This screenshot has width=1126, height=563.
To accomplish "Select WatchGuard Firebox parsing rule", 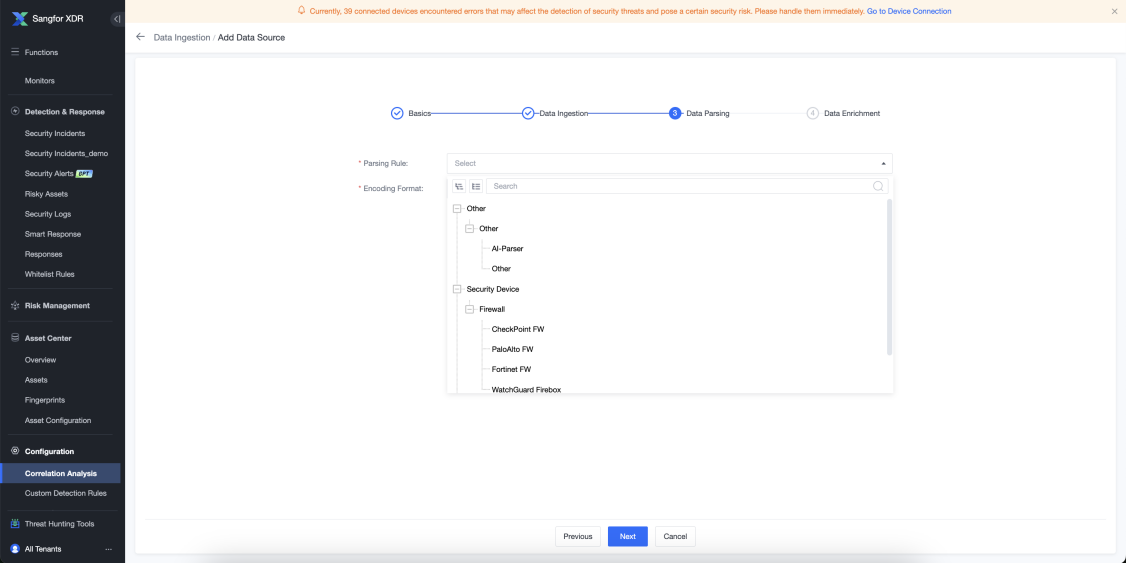I will 526,389.
